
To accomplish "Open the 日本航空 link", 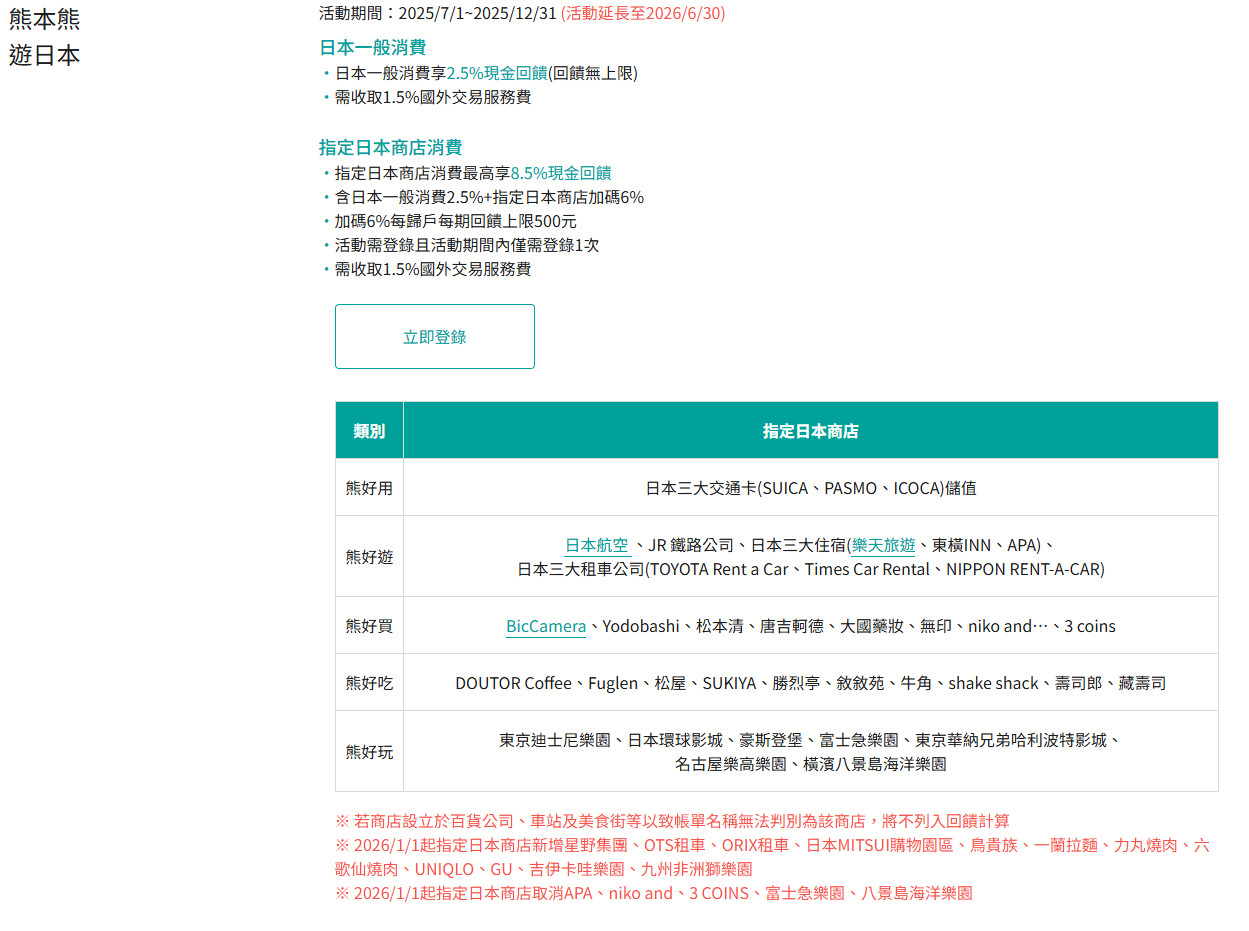I will tap(597, 545).
